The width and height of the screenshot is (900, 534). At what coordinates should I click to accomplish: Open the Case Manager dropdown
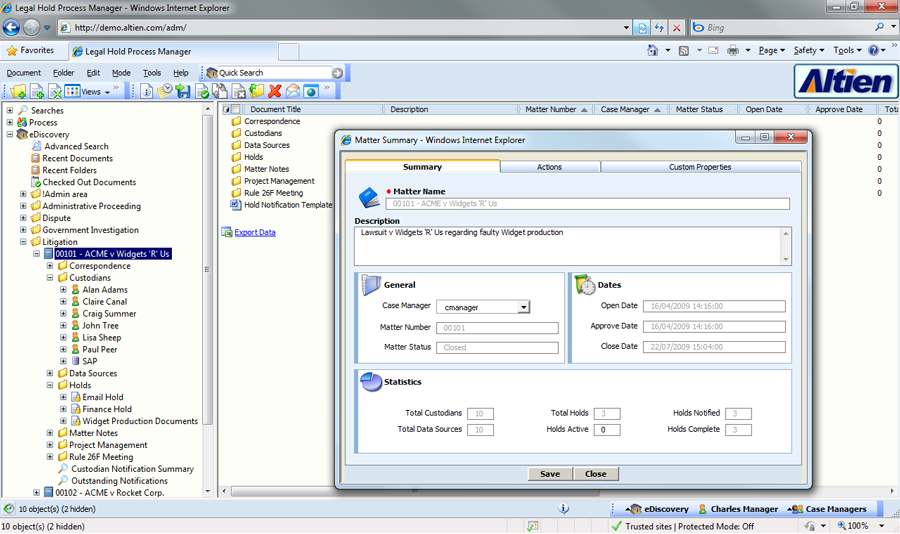[523, 307]
